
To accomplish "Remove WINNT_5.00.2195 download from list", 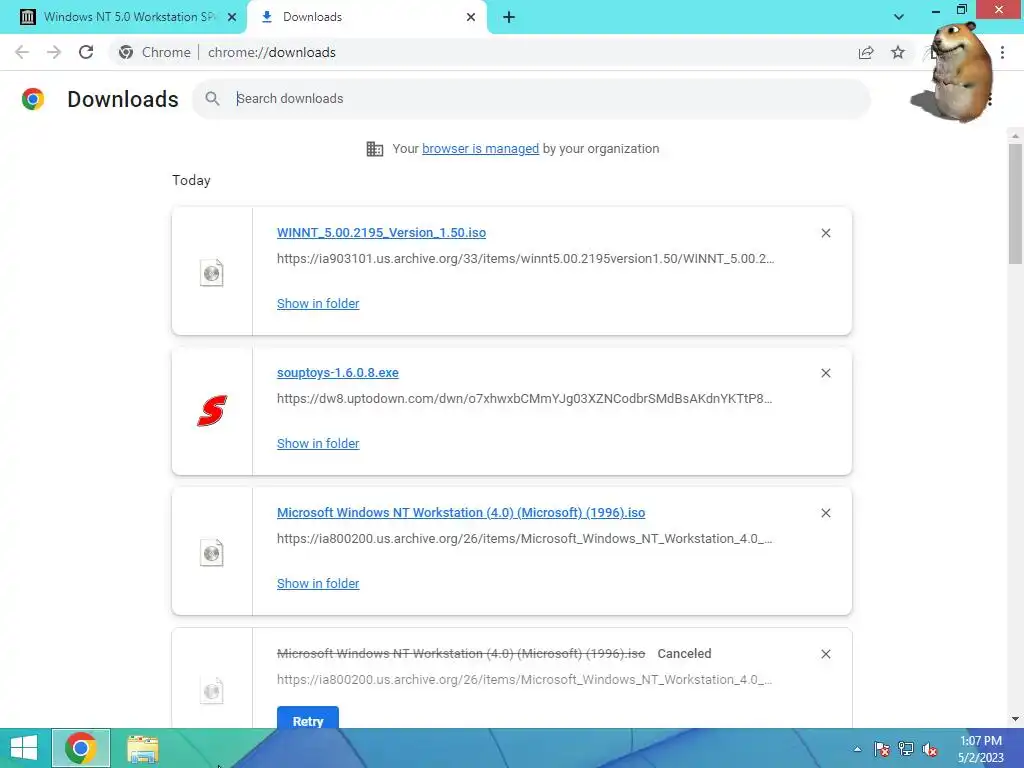I will coord(826,233).
